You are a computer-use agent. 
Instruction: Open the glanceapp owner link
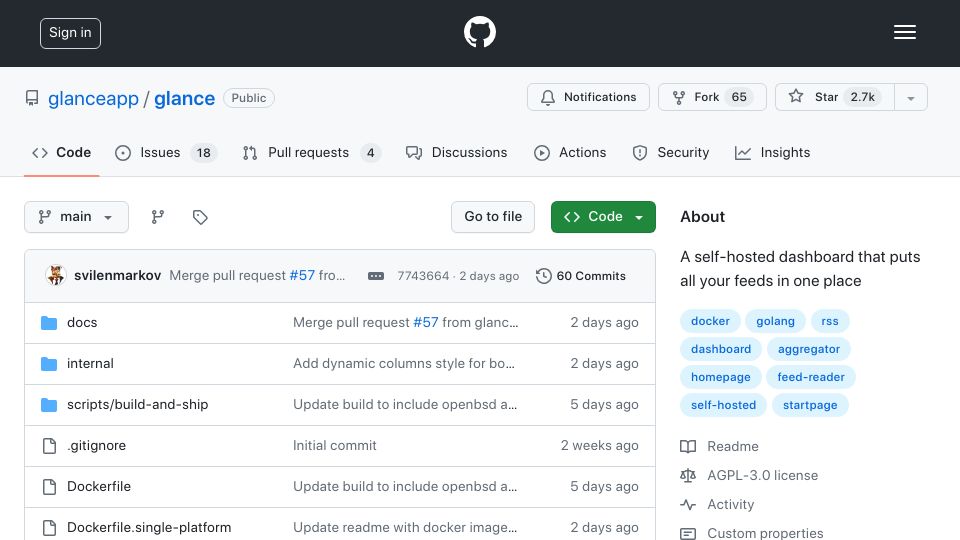point(94,99)
